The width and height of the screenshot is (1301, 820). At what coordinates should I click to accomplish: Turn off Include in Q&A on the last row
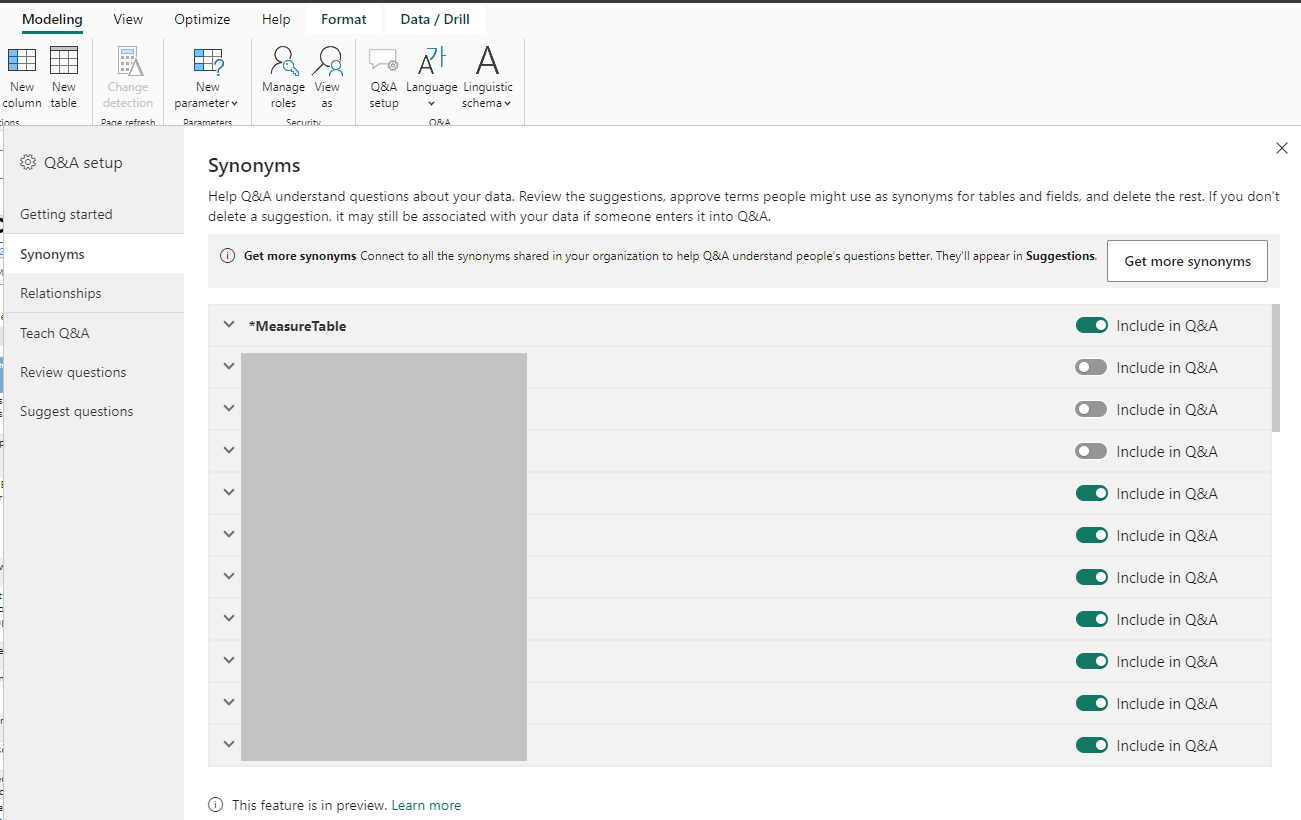(1092, 745)
